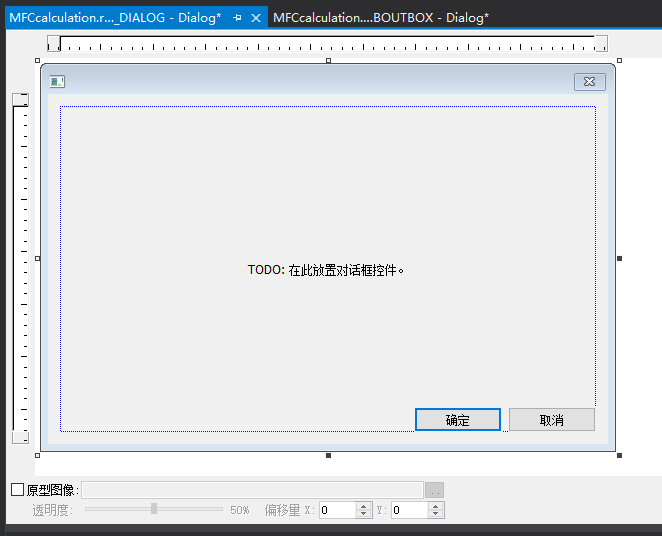662x536 pixels.
Task: Decrease the offset Y value
Action: (x=435, y=514)
